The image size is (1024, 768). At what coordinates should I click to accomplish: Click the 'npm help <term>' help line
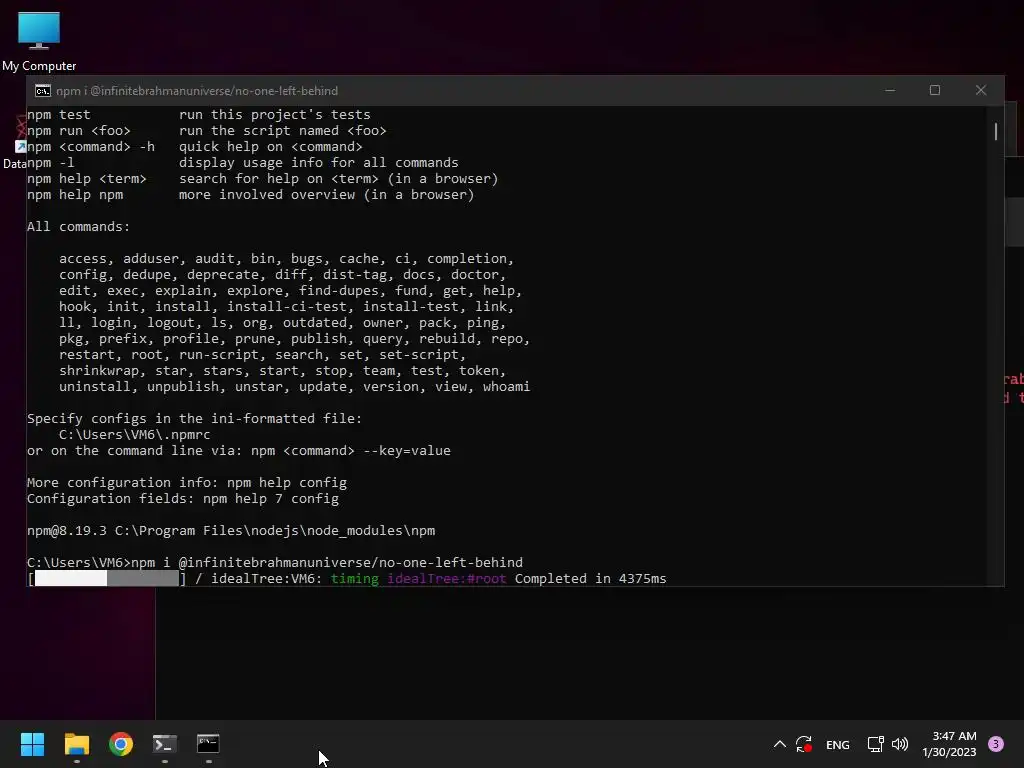[263, 179]
